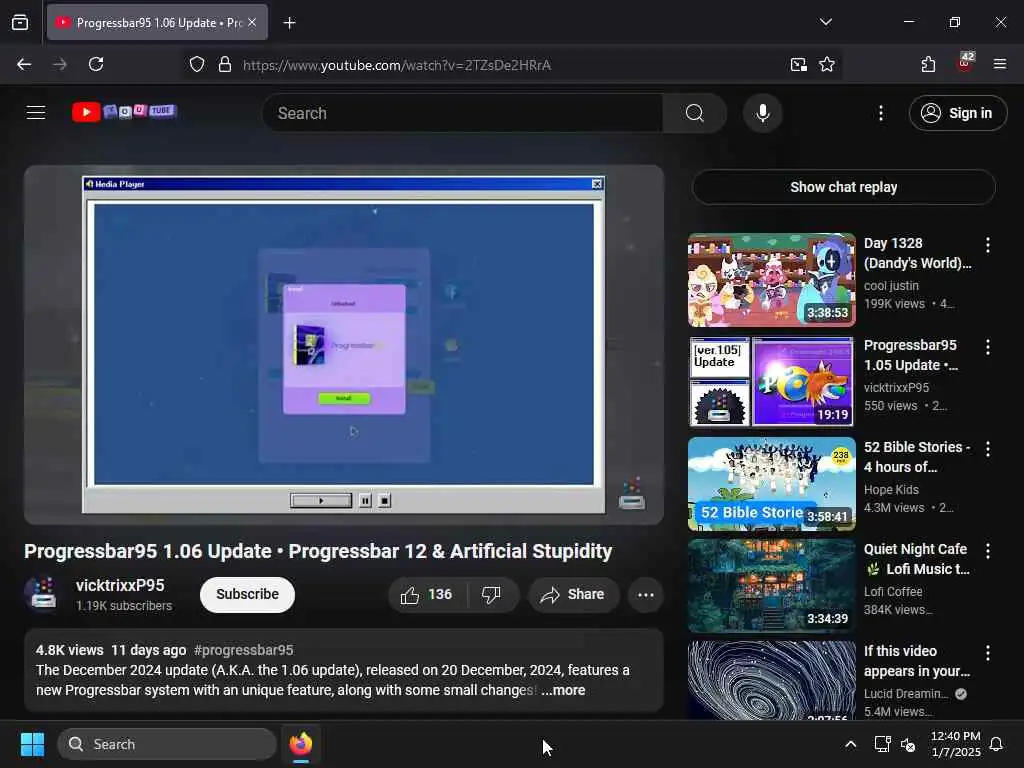Subscribe to vicktrixxP95
Screen dimensions: 1024x768
coord(248,594)
